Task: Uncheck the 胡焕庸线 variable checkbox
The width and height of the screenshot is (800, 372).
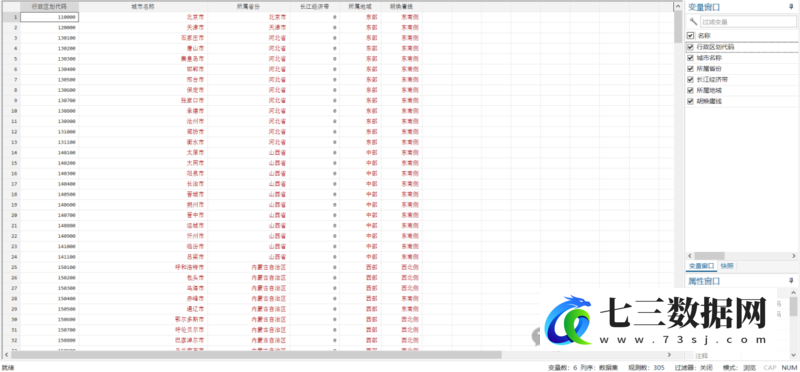Action: tap(690, 102)
